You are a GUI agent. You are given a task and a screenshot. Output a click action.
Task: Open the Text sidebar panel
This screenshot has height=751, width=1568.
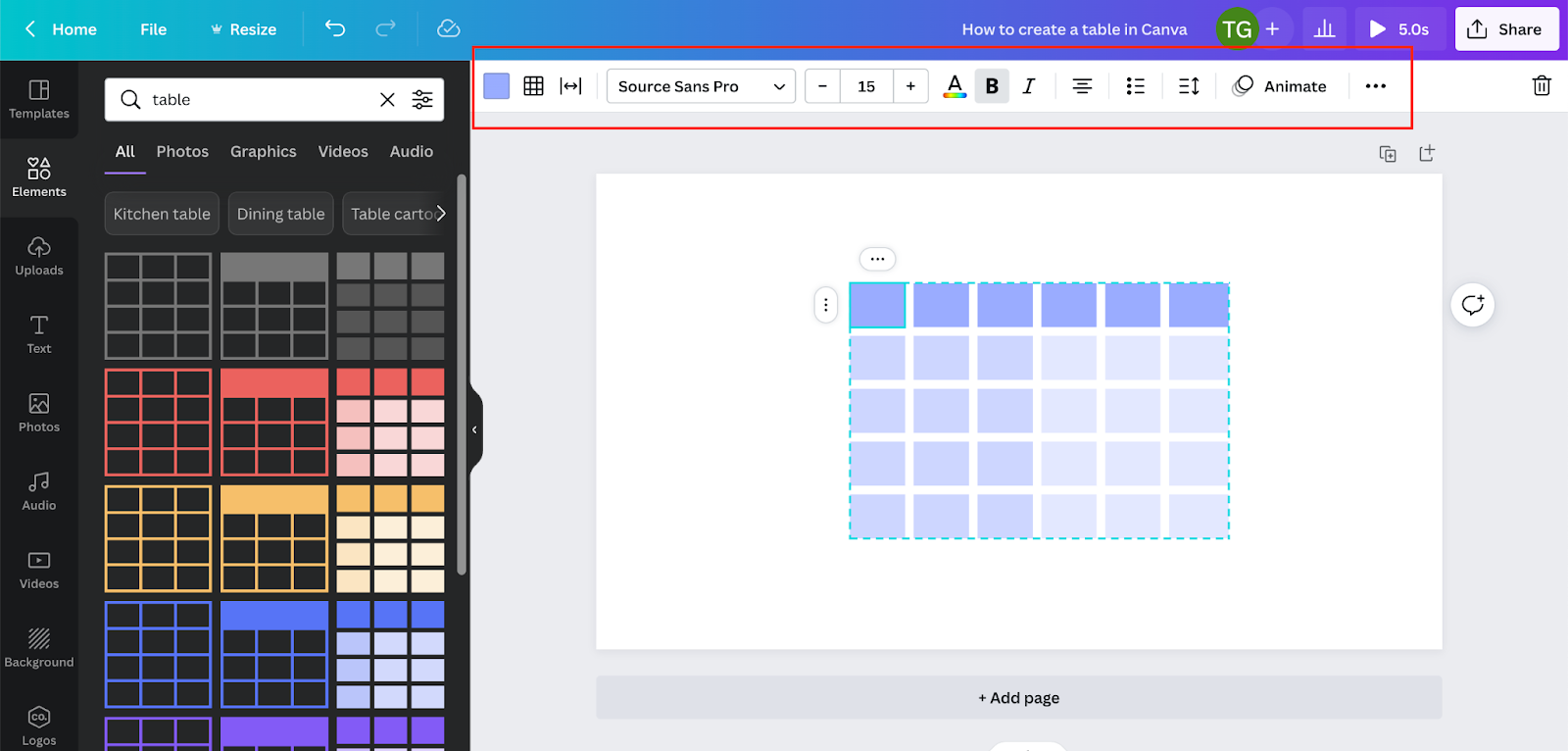(x=39, y=335)
